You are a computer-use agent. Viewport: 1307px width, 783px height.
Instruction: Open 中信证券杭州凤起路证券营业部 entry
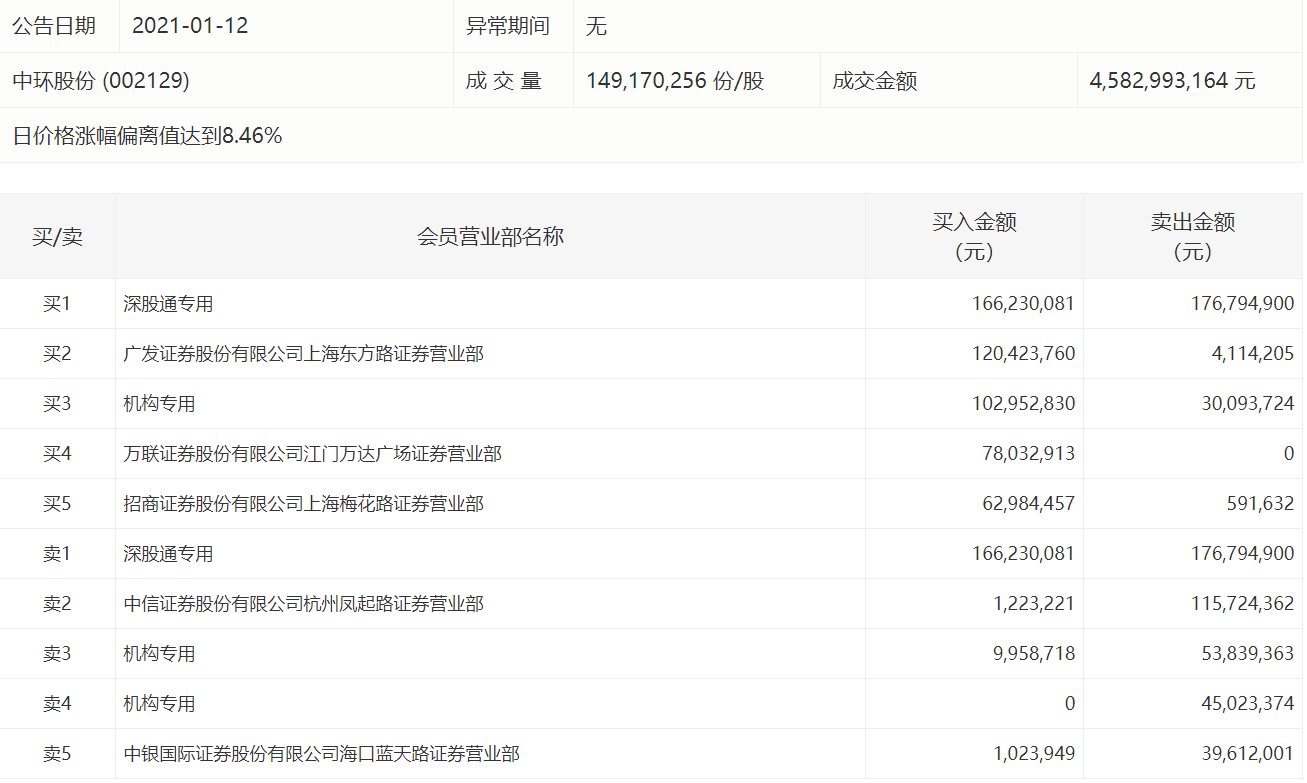tap(303, 604)
